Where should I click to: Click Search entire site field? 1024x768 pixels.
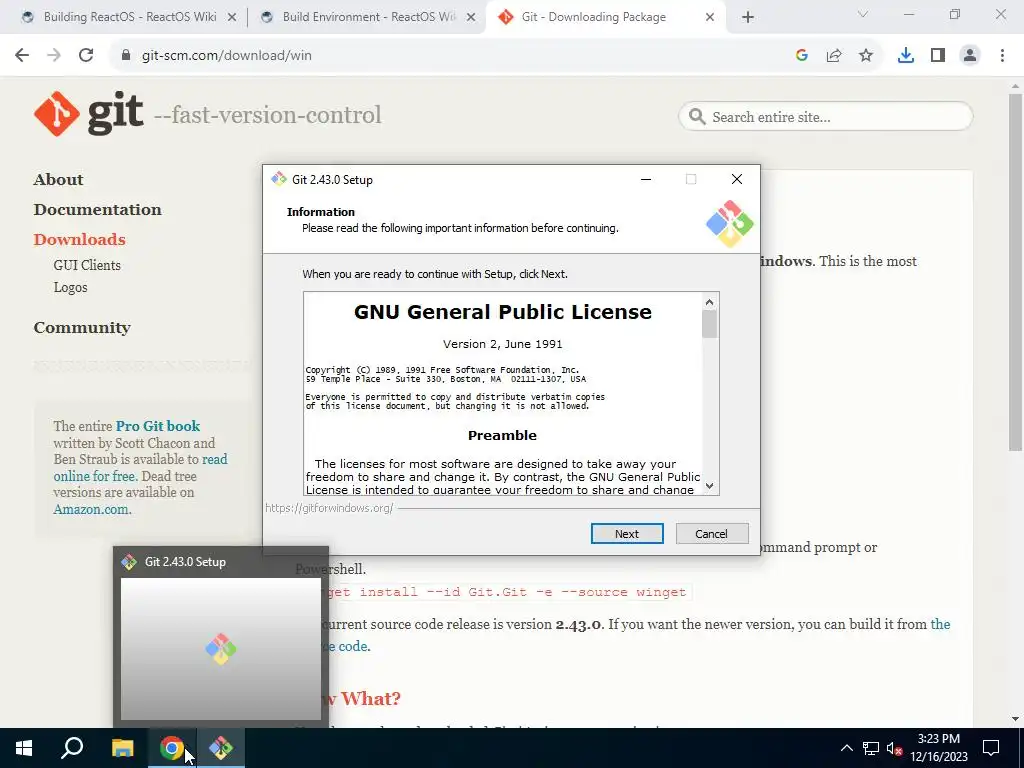pos(826,117)
